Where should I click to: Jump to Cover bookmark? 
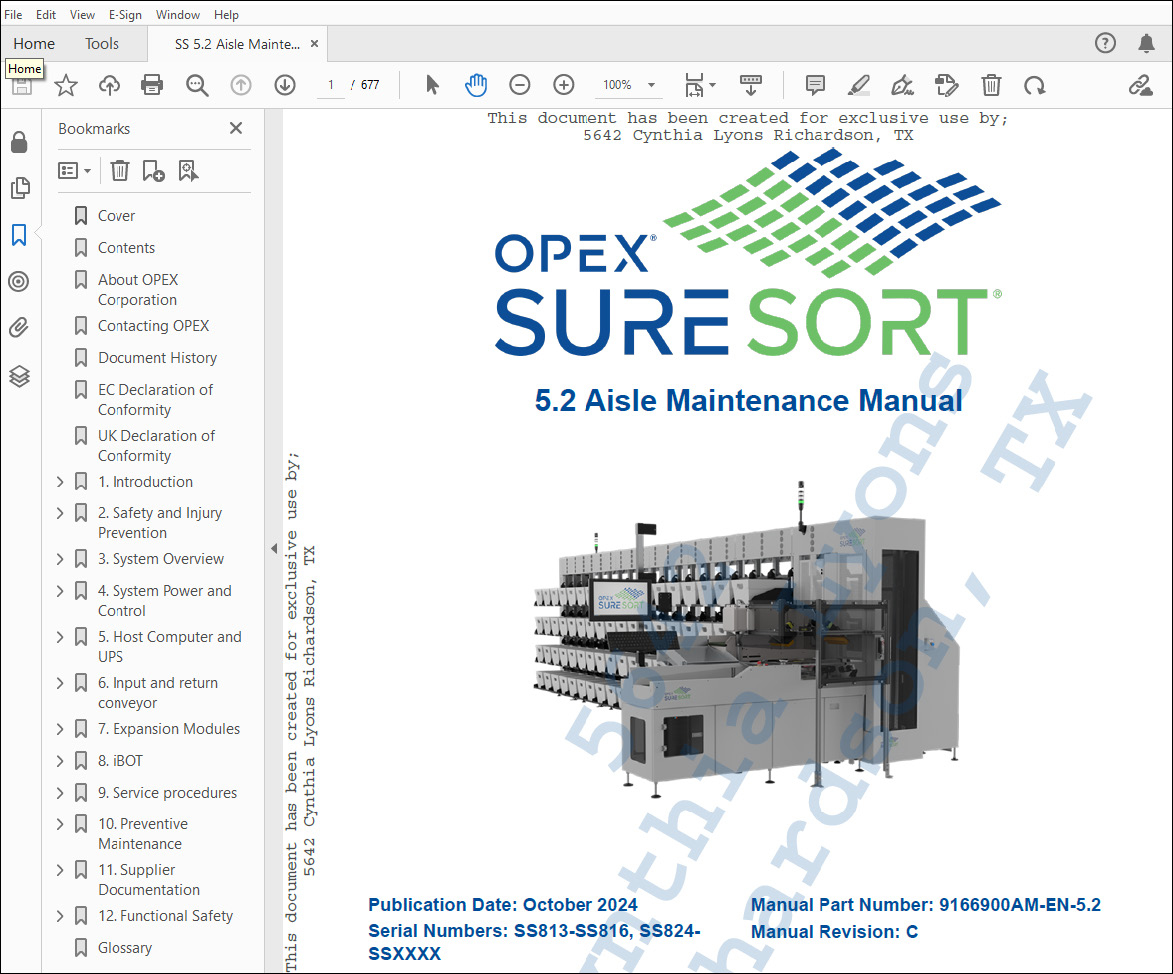coord(116,216)
